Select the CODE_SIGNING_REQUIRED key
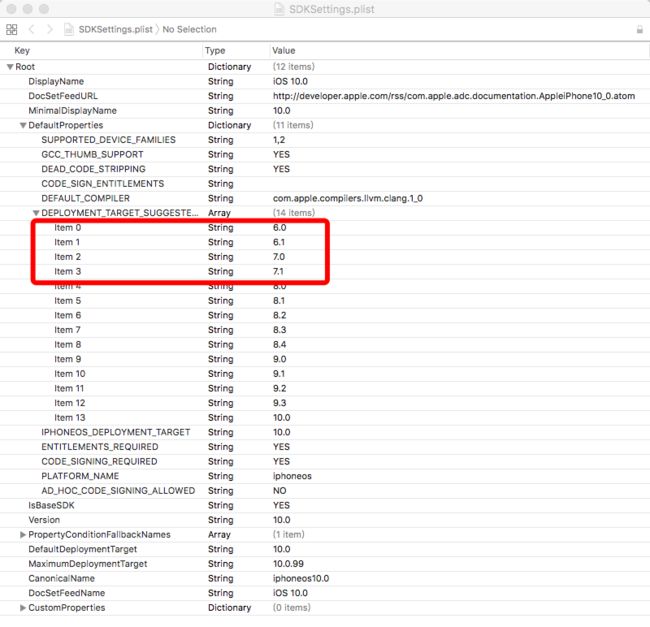The height and width of the screenshot is (627, 650). [99, 461]
